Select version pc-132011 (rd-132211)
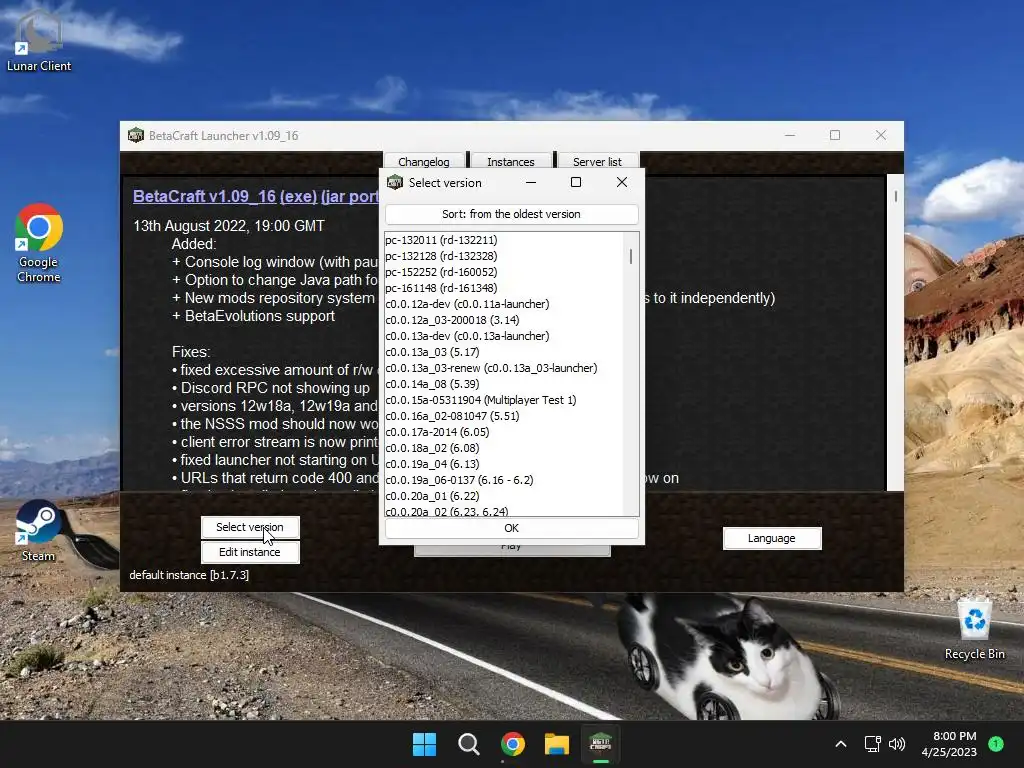Viewport: 1024px width, 768px height. [x=504, y=240]
